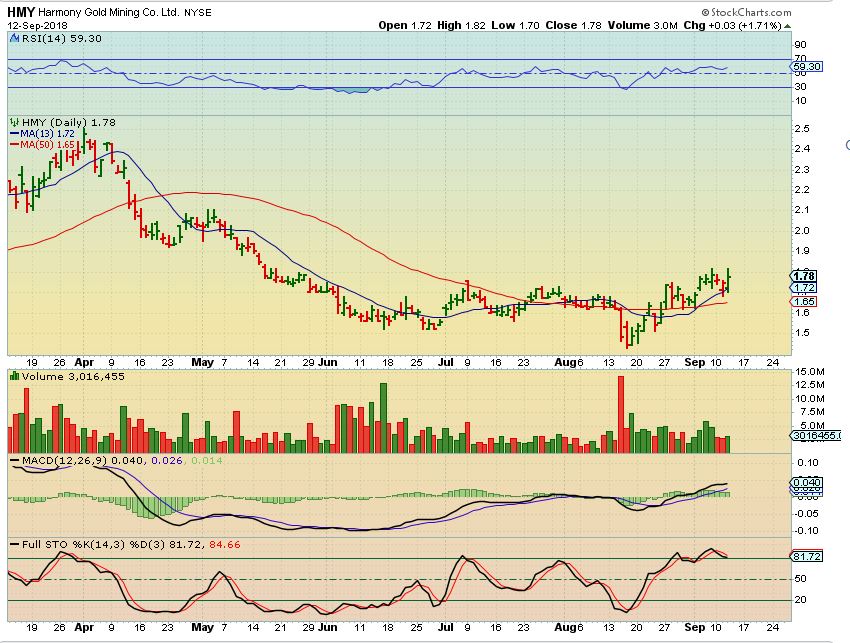Click the HMY ticker symbol in the header
This screenshot has width=850, height=643.
[x=21, y=12]
